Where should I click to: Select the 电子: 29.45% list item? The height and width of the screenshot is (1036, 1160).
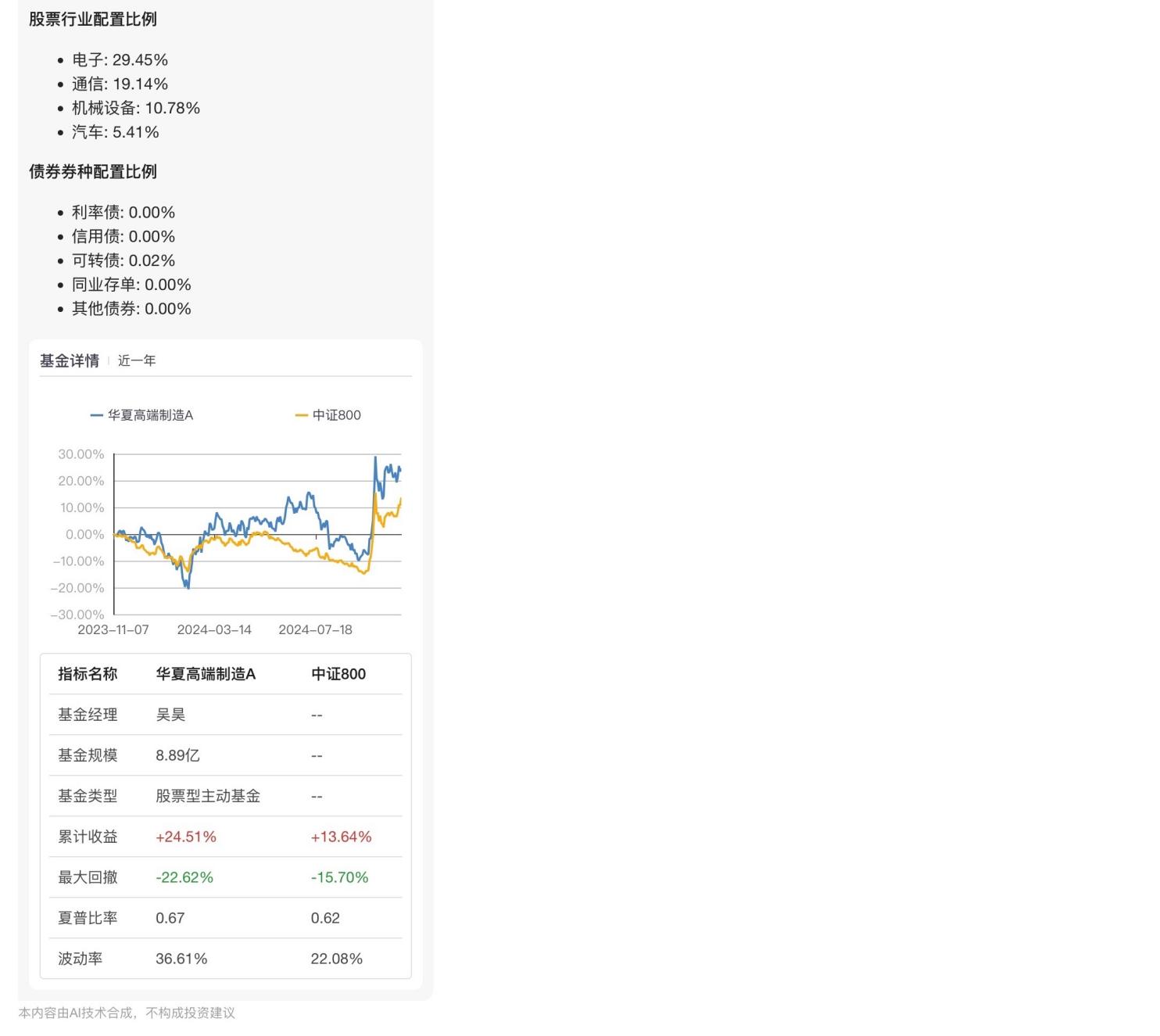(x=120, y=60)
